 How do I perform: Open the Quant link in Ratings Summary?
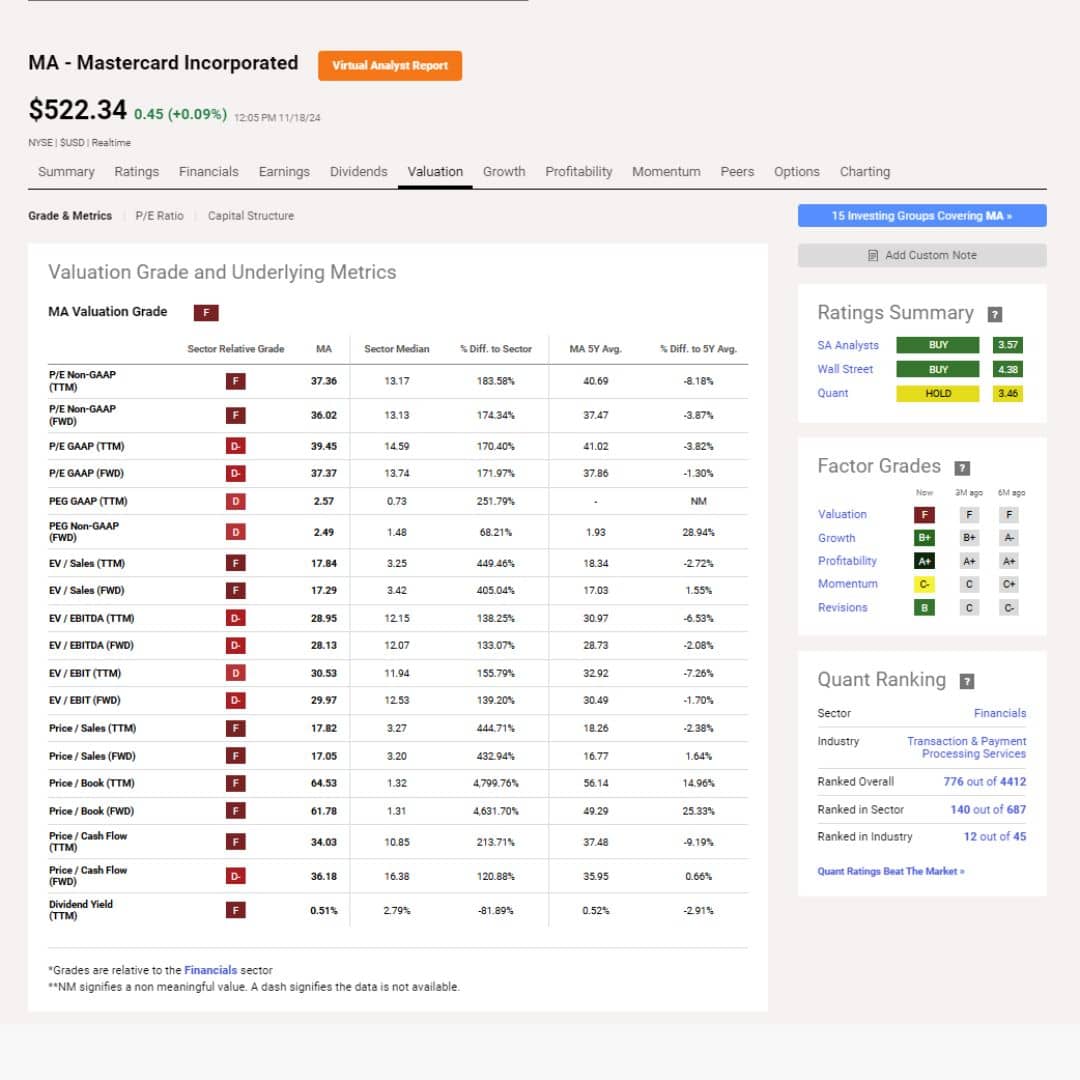pyautogui.click(x=833, y=393)
